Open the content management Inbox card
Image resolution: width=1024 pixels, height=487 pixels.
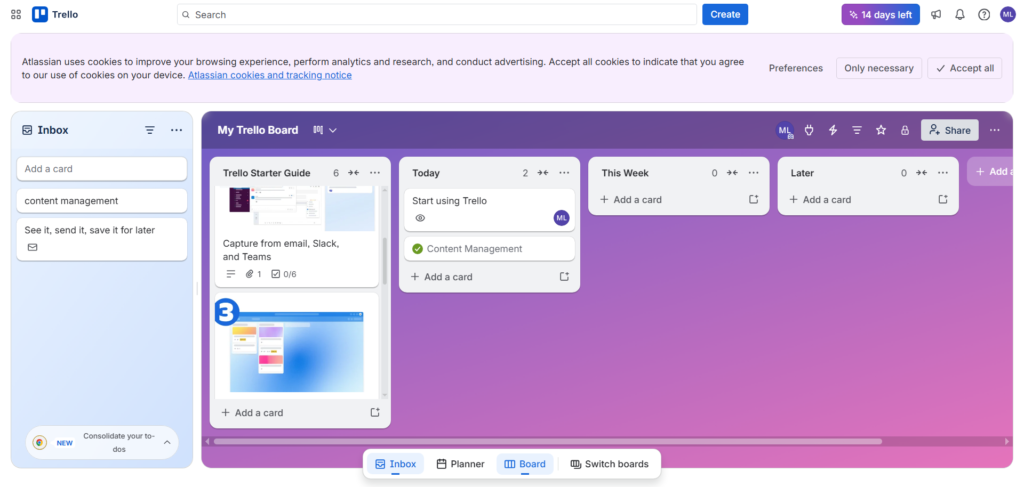[x=102, y=201]
